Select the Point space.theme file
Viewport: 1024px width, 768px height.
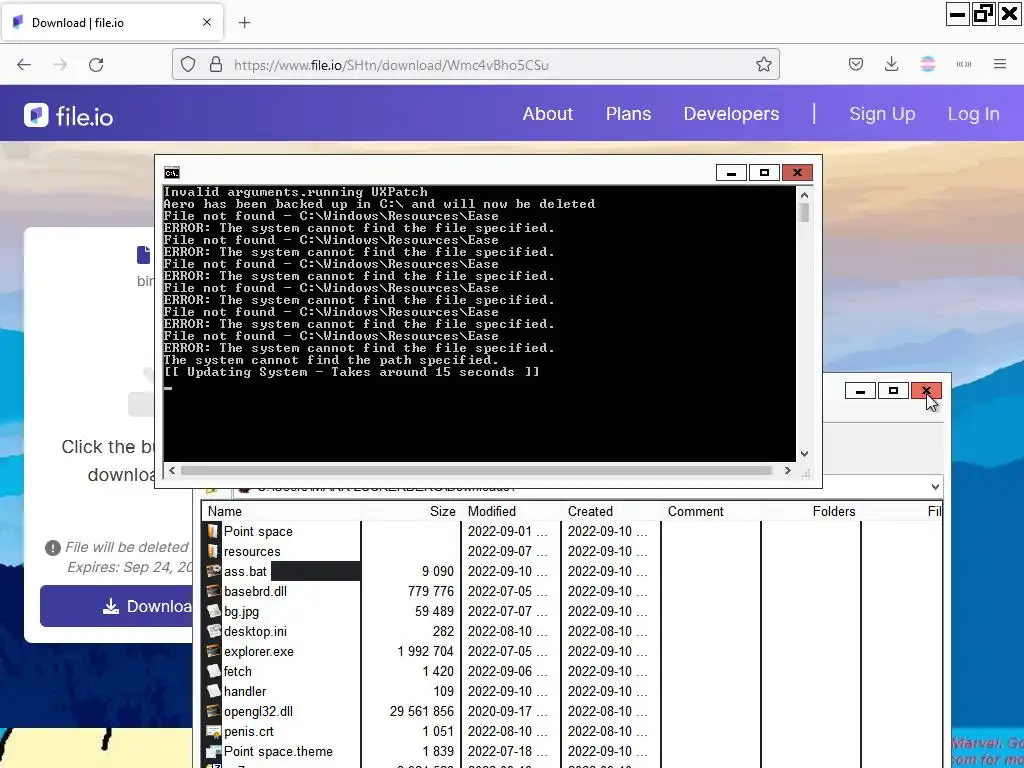[x=278, y=752]
